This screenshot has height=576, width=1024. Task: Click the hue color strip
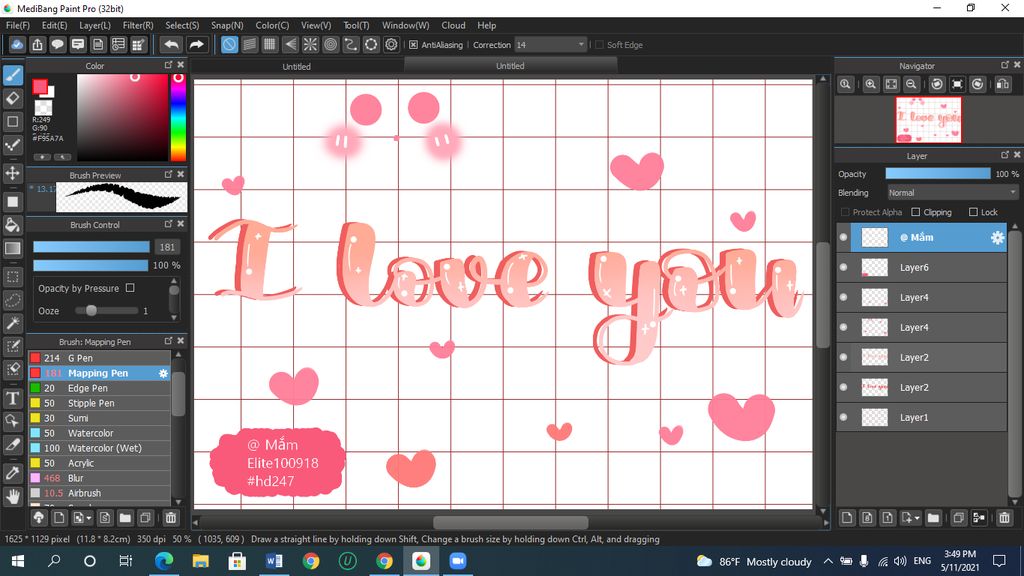click(178, 118)
